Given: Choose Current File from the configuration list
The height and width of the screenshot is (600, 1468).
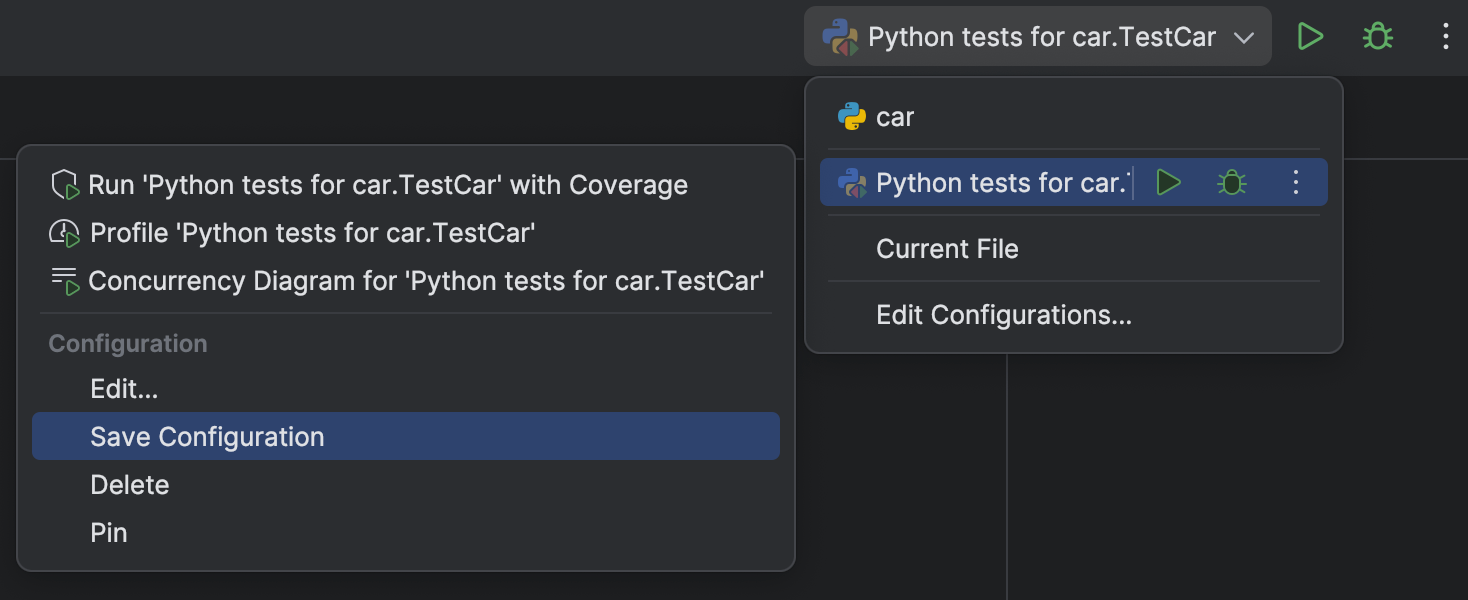Looking at the screenshot, I should tap(947, 248).
